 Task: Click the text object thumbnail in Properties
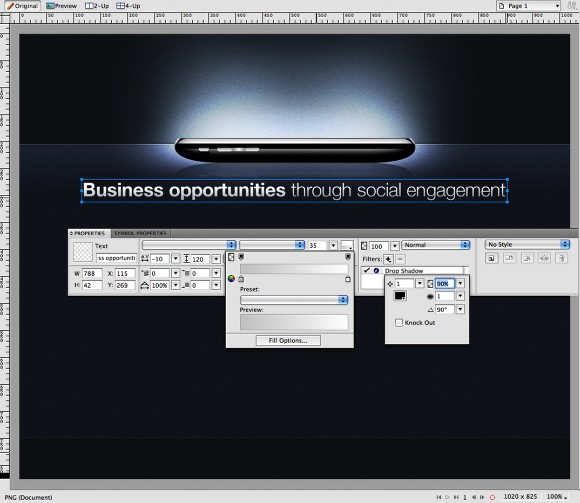[83, 252]
